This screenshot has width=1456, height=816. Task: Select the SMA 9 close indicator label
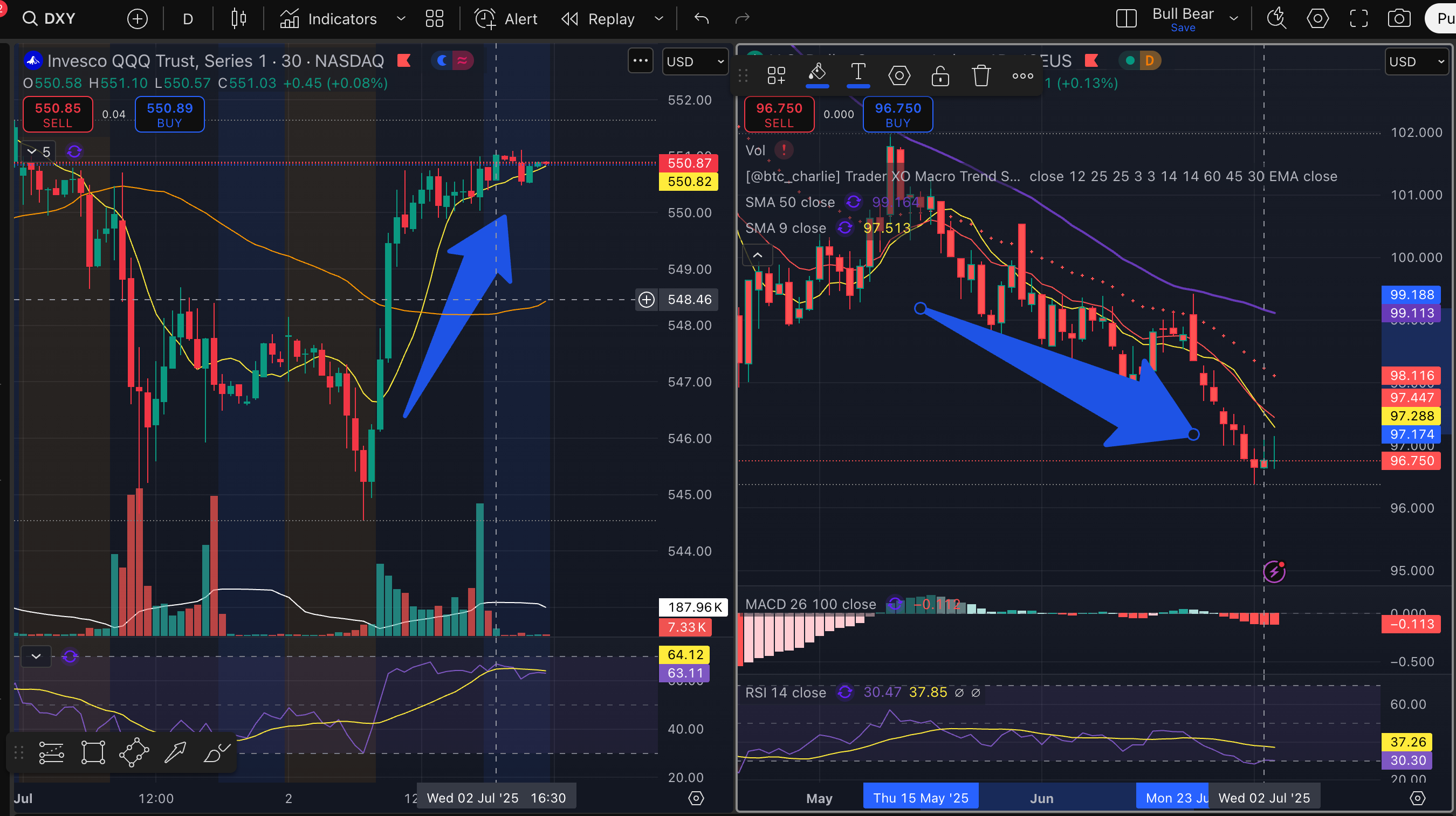(x=785, y=229)
